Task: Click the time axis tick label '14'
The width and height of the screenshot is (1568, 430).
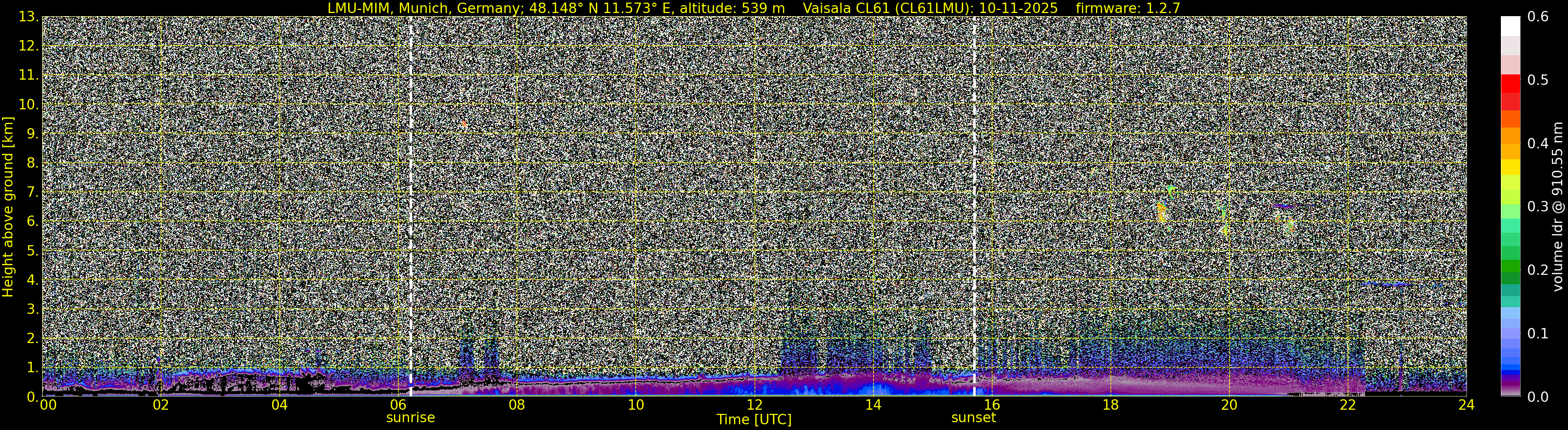Action: (872, 405)
